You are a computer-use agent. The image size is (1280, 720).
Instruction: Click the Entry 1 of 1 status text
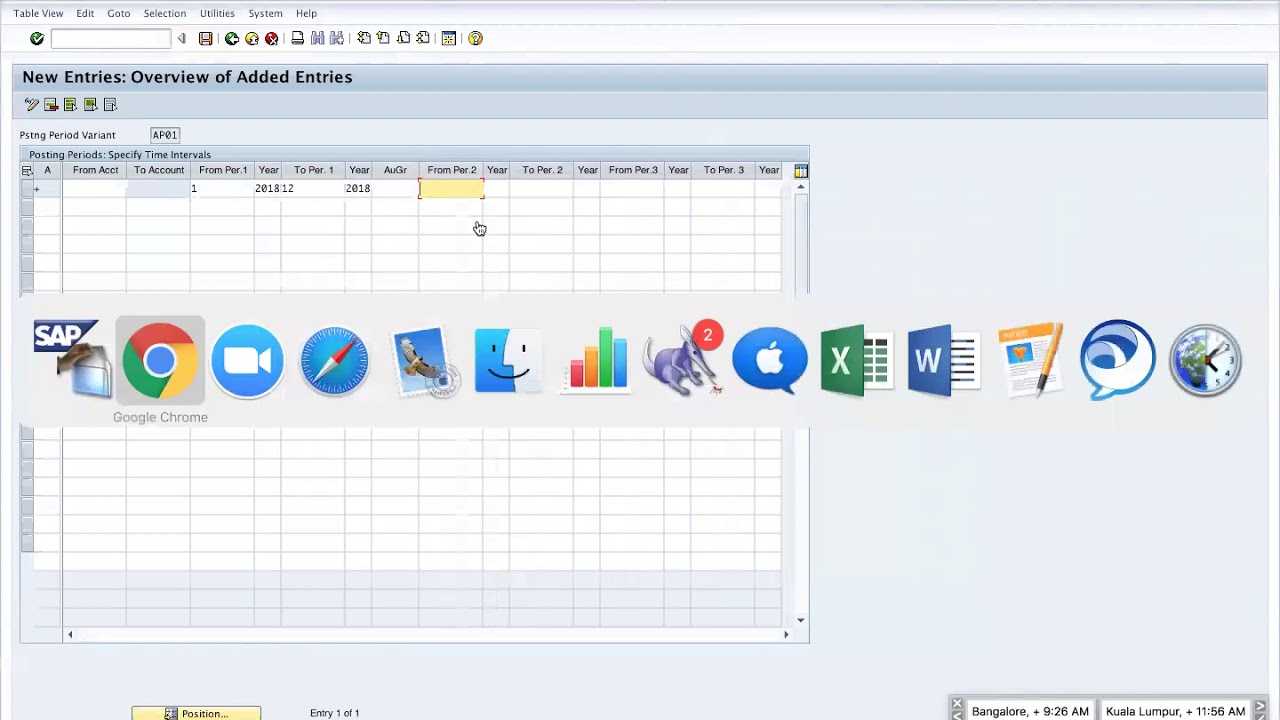(334, 713)
